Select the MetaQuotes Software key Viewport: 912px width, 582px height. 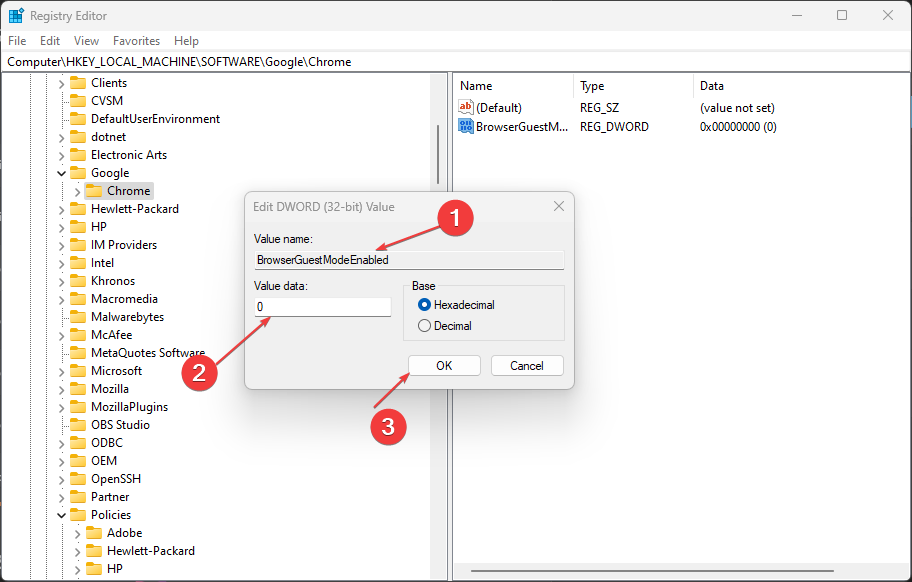[x=148, y=352]
